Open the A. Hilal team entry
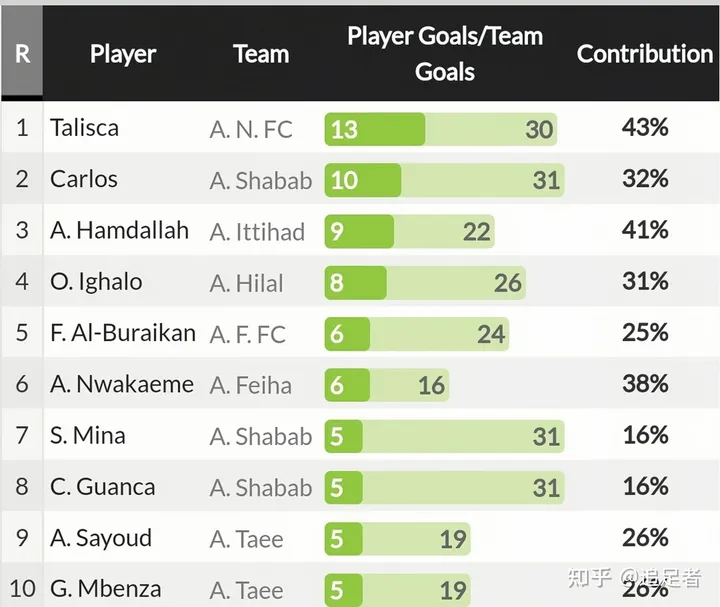This screenshot has width=720, height=607. point(246,283)
